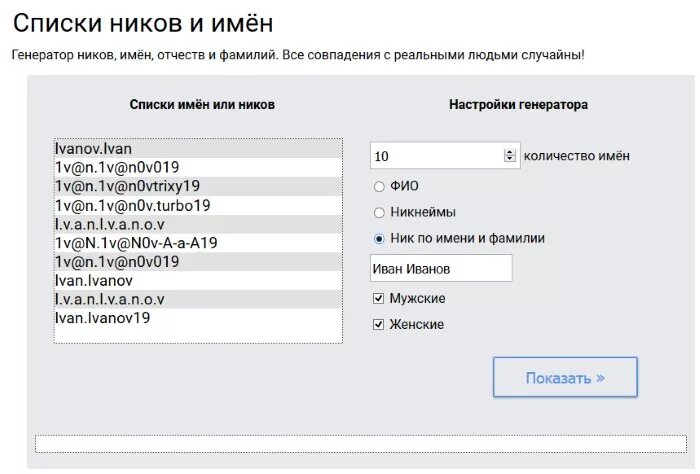Choose Ник по имени и фамилии option

coord(379,239)
